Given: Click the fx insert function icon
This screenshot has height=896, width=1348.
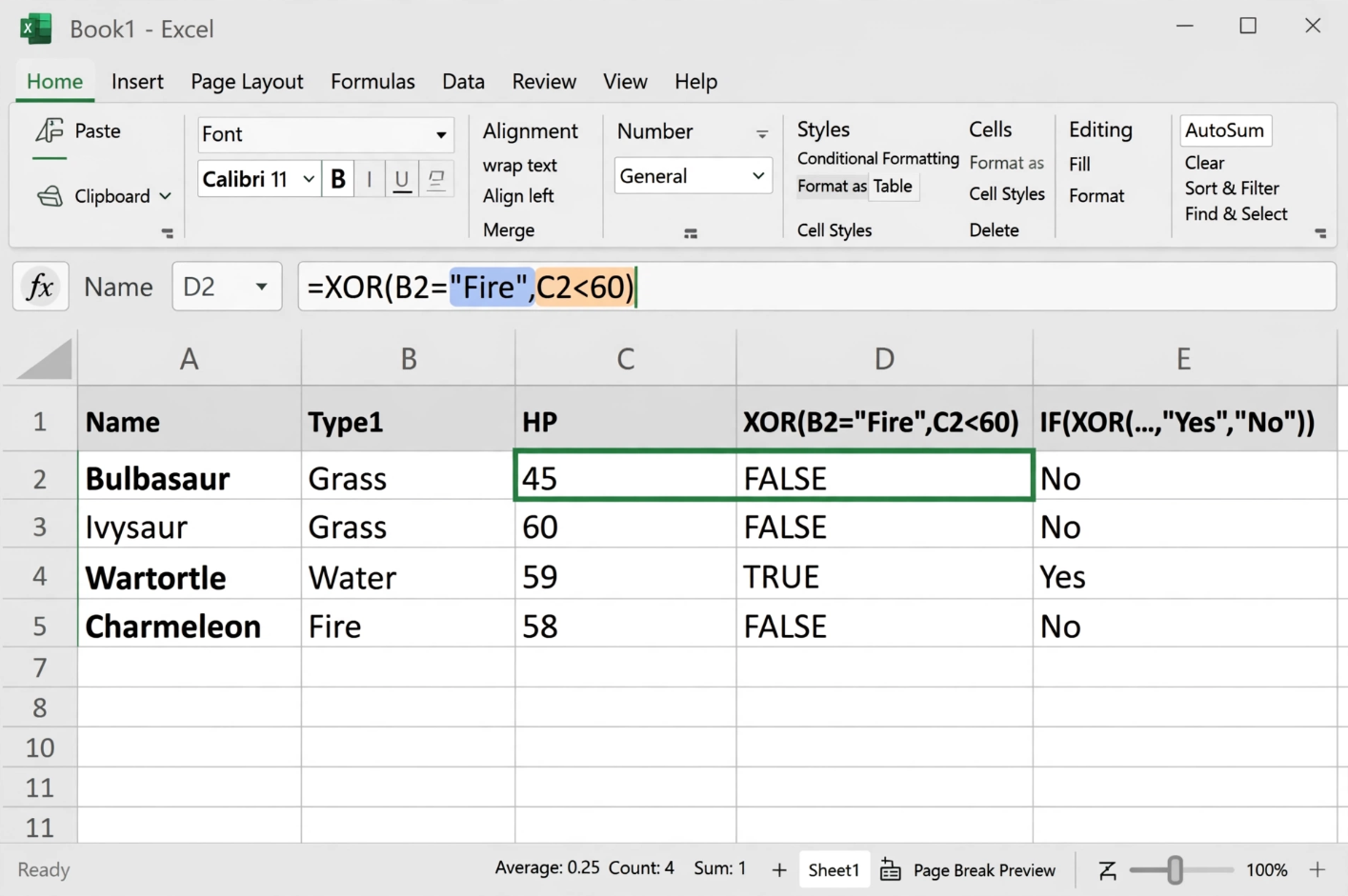Looking at the screenshot, I should click(40, 286).
